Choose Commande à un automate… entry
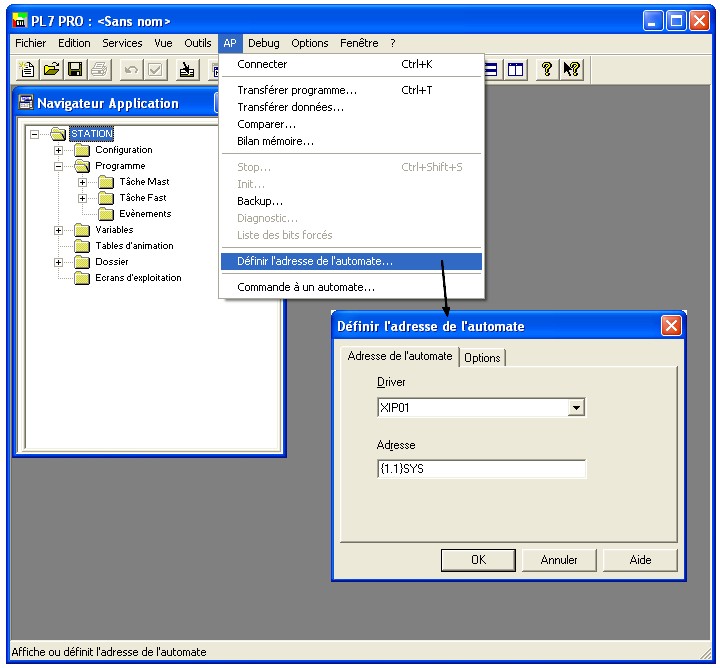The image size is (720, 668). tap(351, 287)
